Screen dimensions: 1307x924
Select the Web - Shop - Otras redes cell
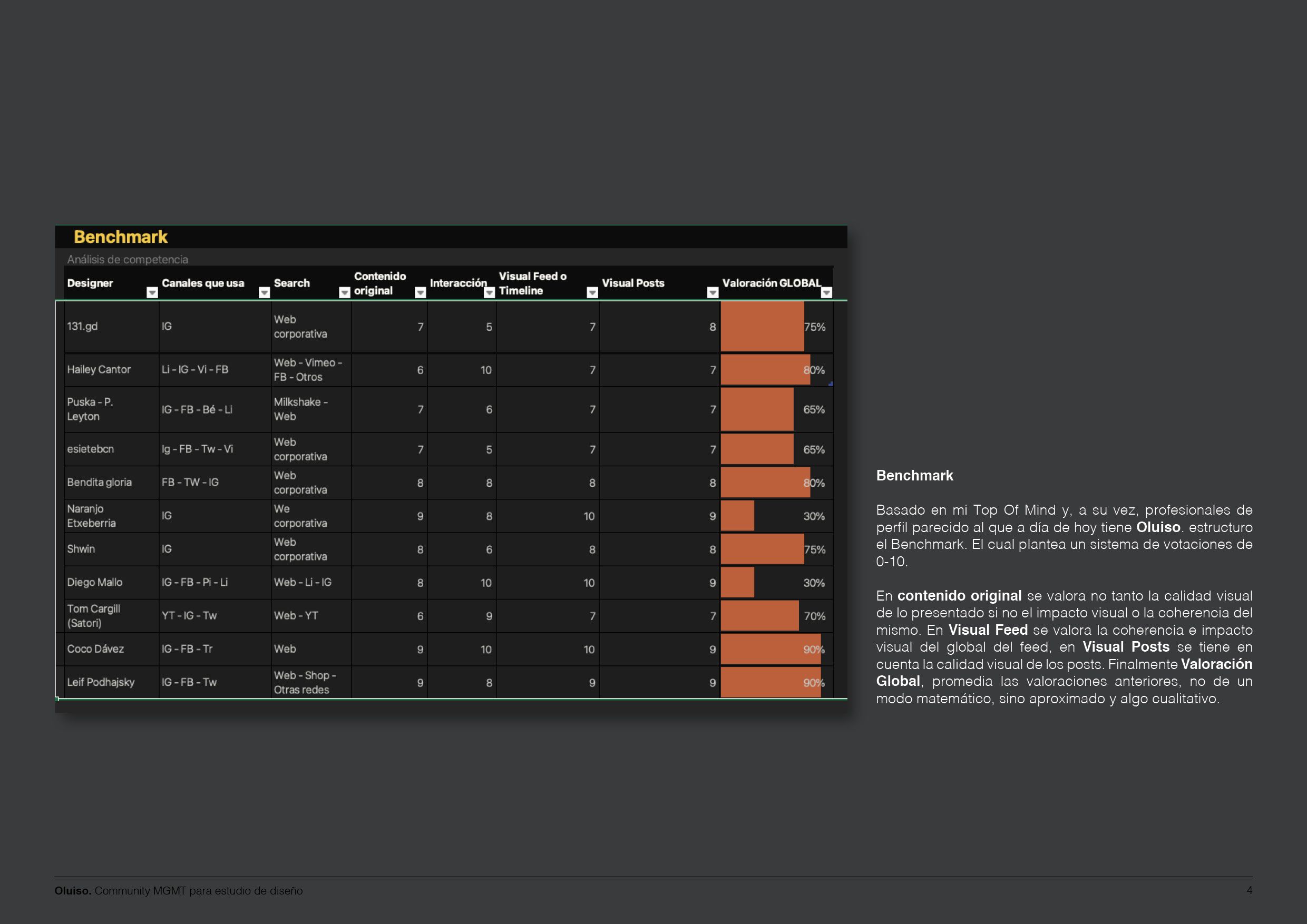click(x=311, y=682)
